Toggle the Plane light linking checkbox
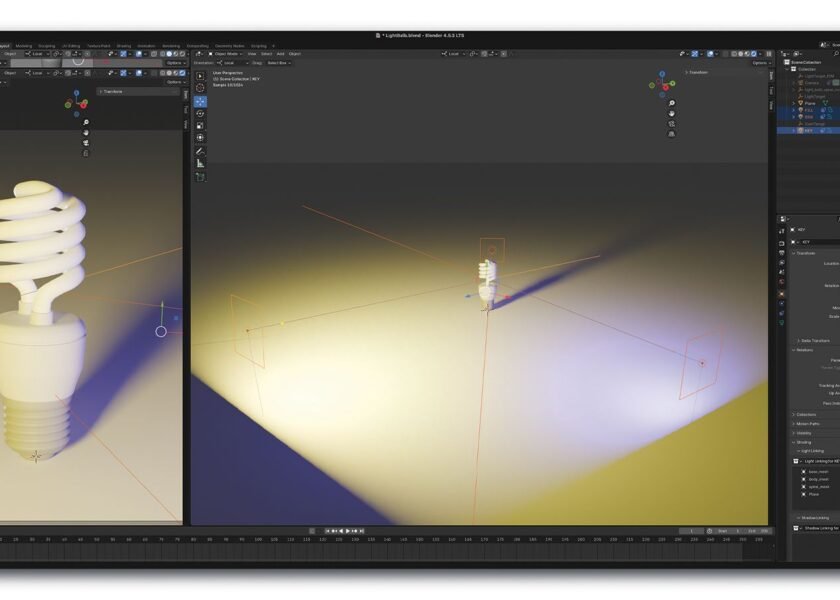 point(803,494)
